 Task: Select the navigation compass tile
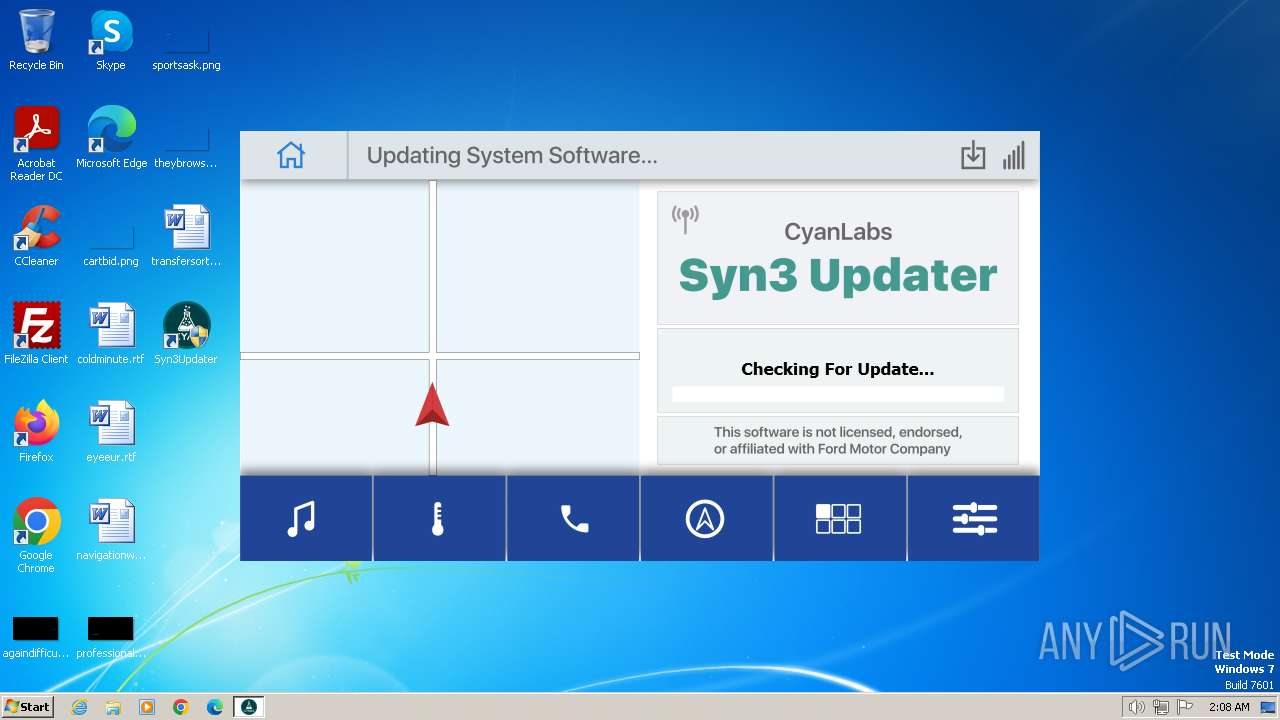click(706, 518)
